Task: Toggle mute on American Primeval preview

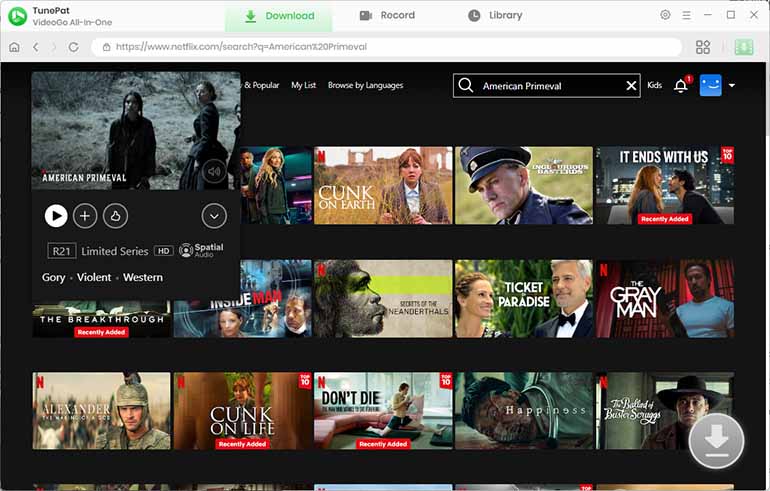Action: (x=213, y=171)
